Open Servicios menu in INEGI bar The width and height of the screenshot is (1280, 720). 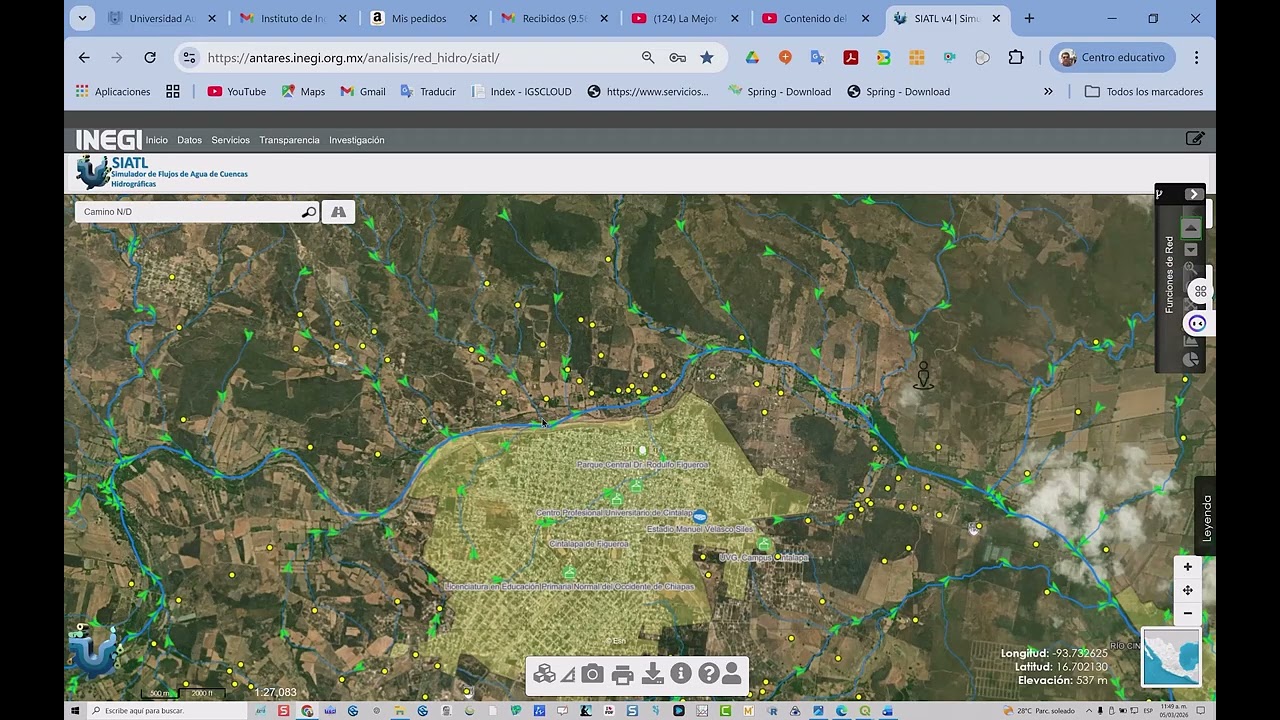coord(231,140)
